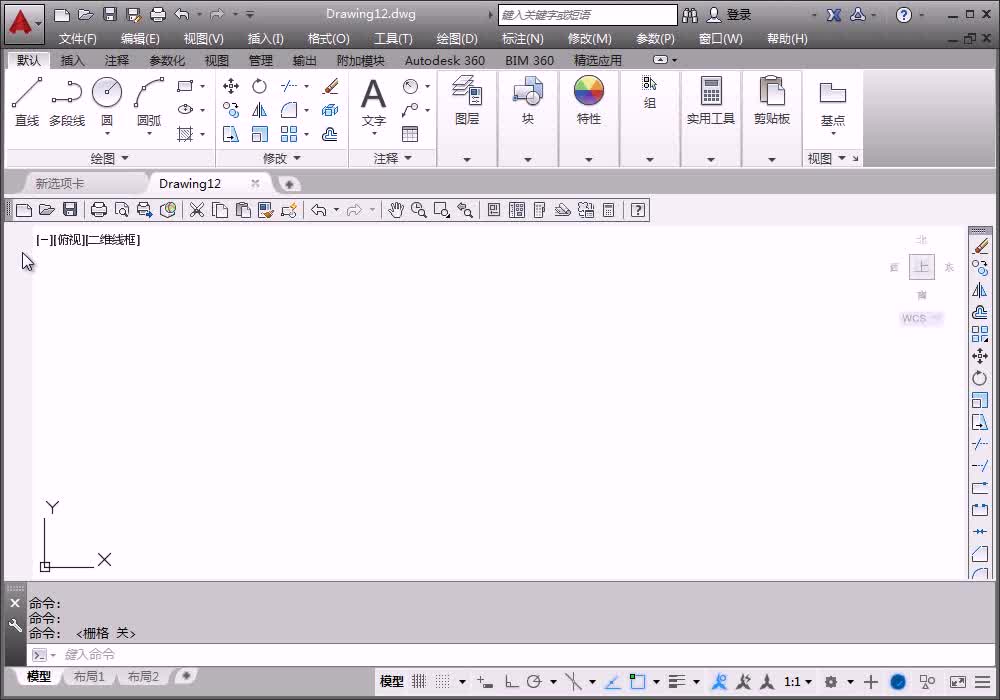Viewport: 1000px width, 700px height.
Task: Toggle ortho mode in status bar
Action: (x=512, y=682)
